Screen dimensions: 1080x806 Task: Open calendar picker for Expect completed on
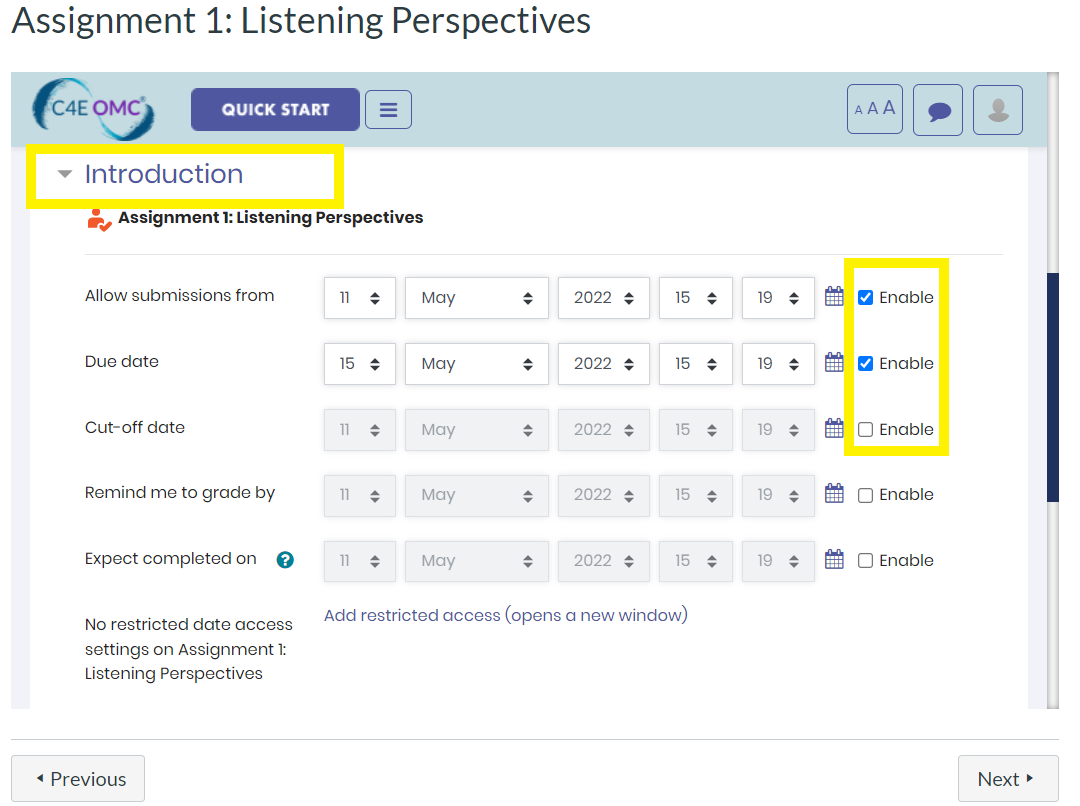[x=834, y=559]
